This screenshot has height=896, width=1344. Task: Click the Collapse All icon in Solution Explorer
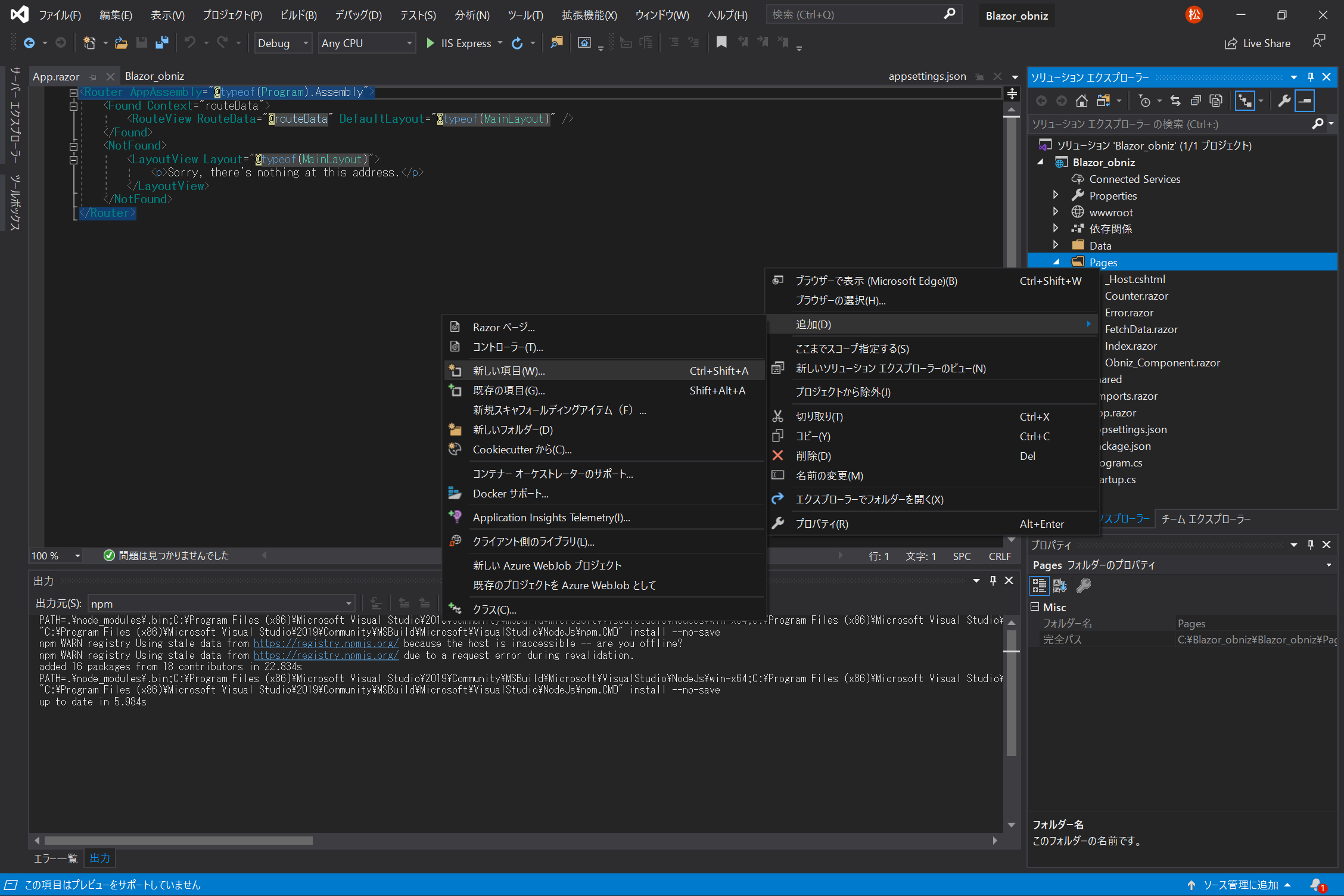coord(1196,101)
